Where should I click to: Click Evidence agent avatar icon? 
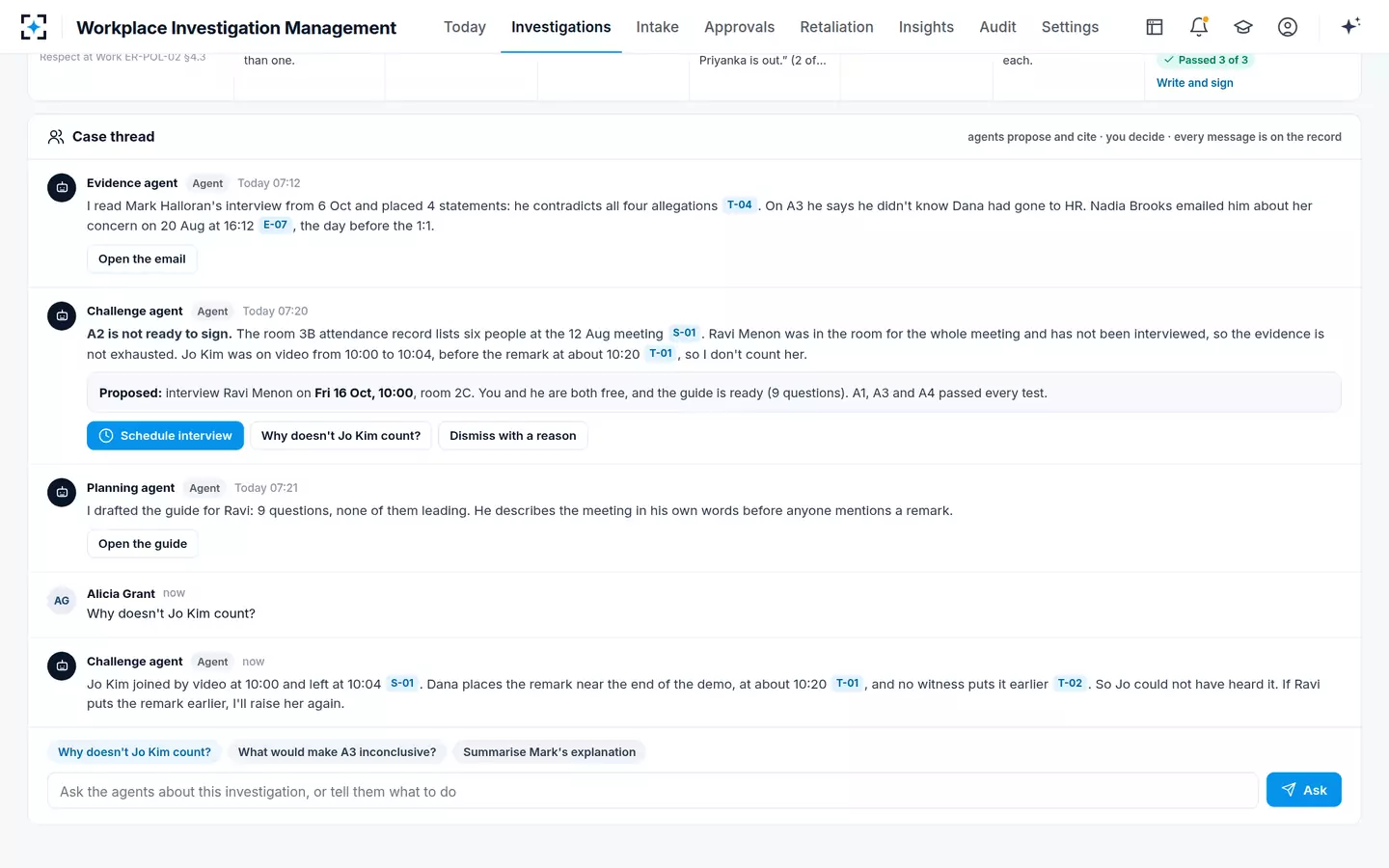pos(62,187)
